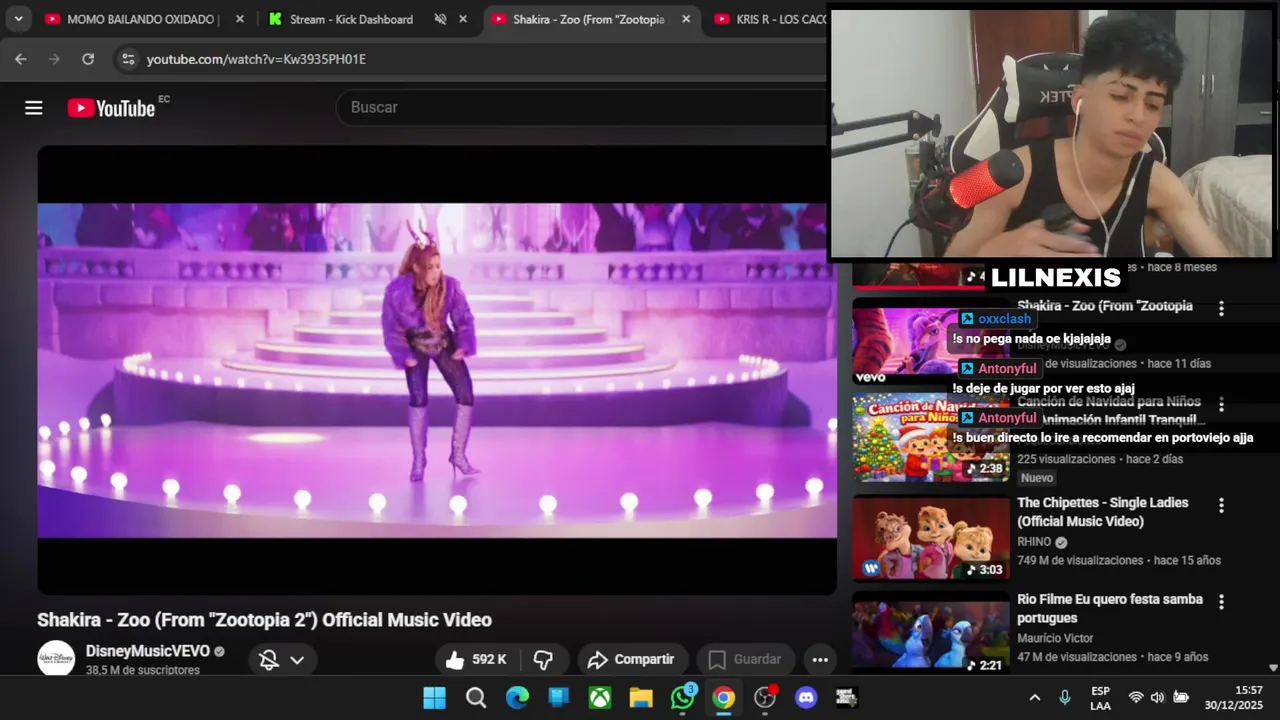Open Maurício Victor channel link
This screenshot has height=720, width=1280.
point(1055,638)
